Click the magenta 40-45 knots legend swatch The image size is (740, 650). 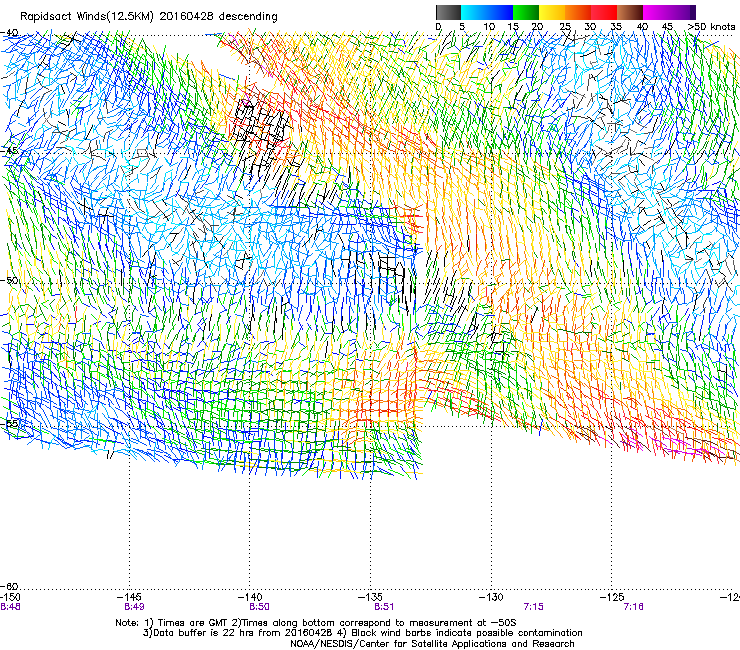pos(656,12)
